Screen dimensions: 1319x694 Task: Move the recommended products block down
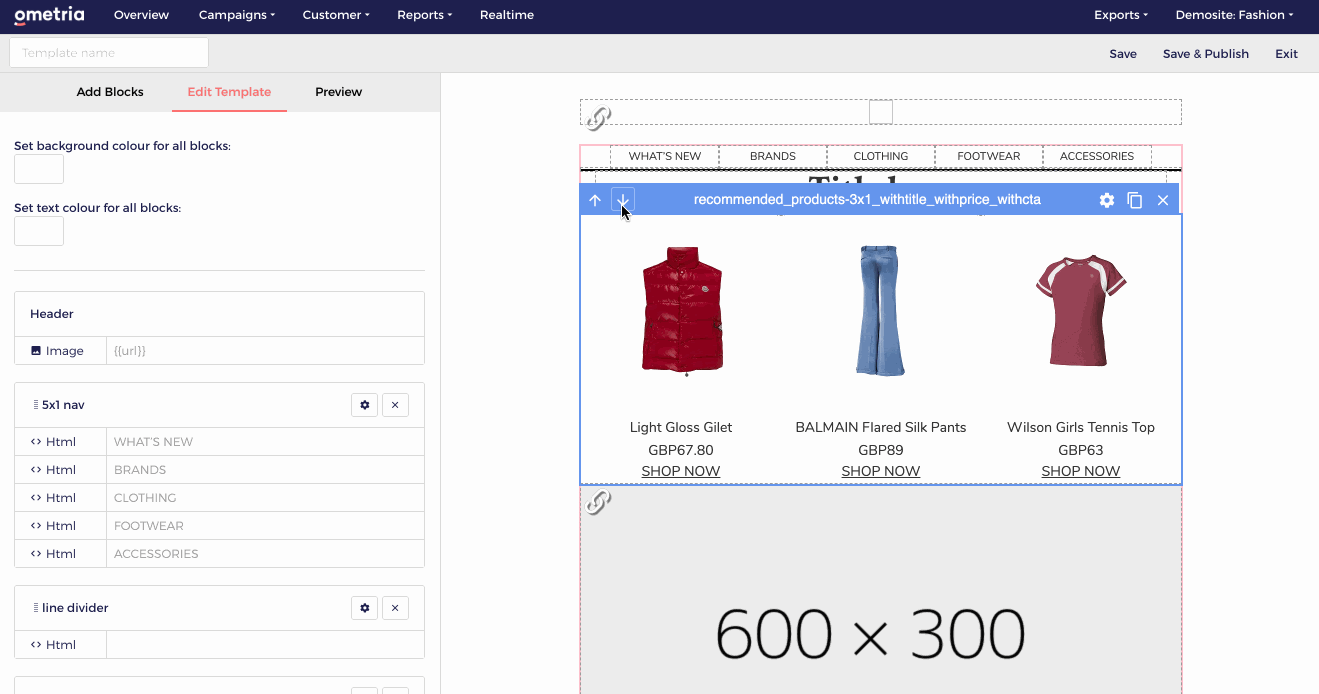click(623, 200)
